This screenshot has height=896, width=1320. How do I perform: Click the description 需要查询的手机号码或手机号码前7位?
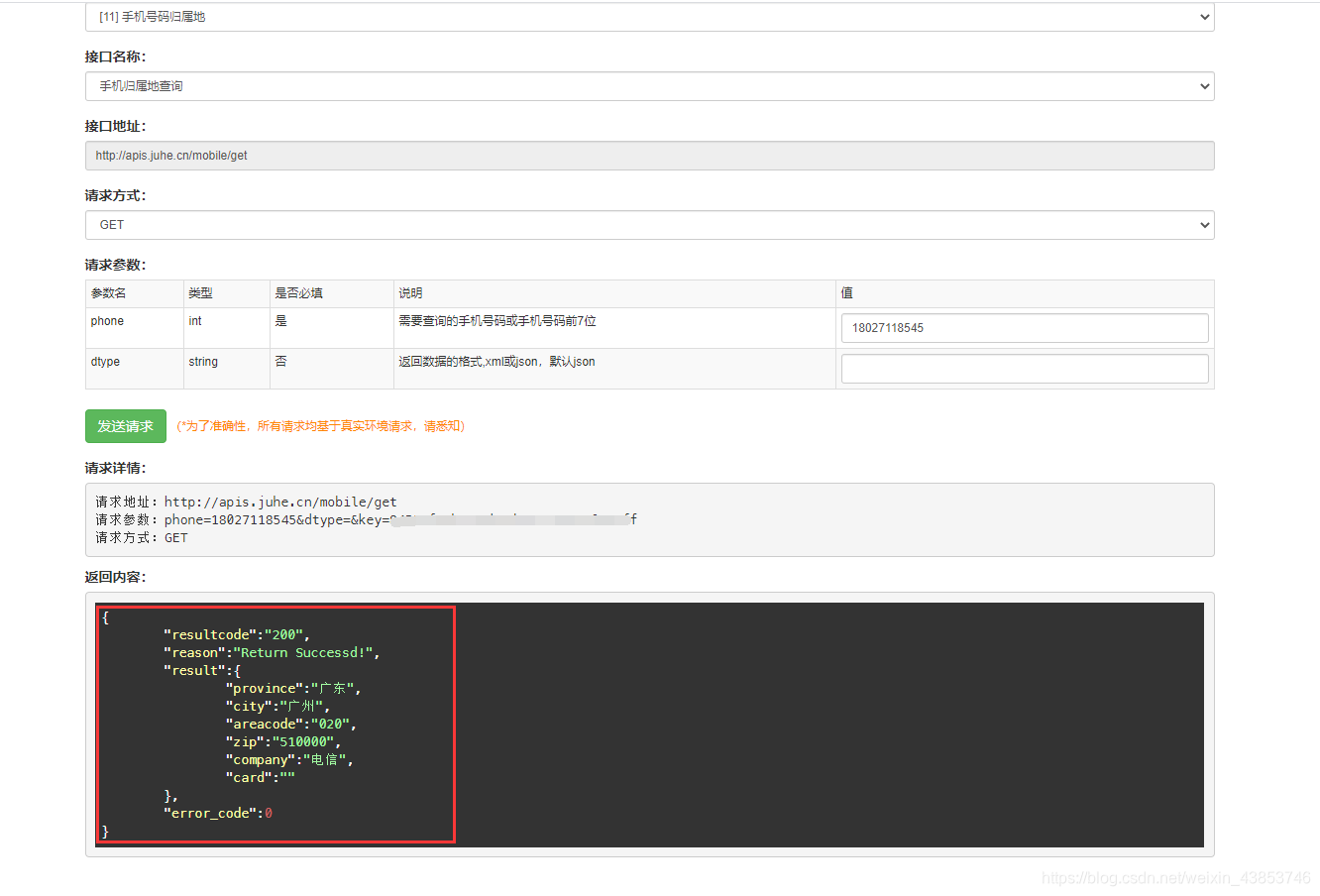[x=497, y=321]
